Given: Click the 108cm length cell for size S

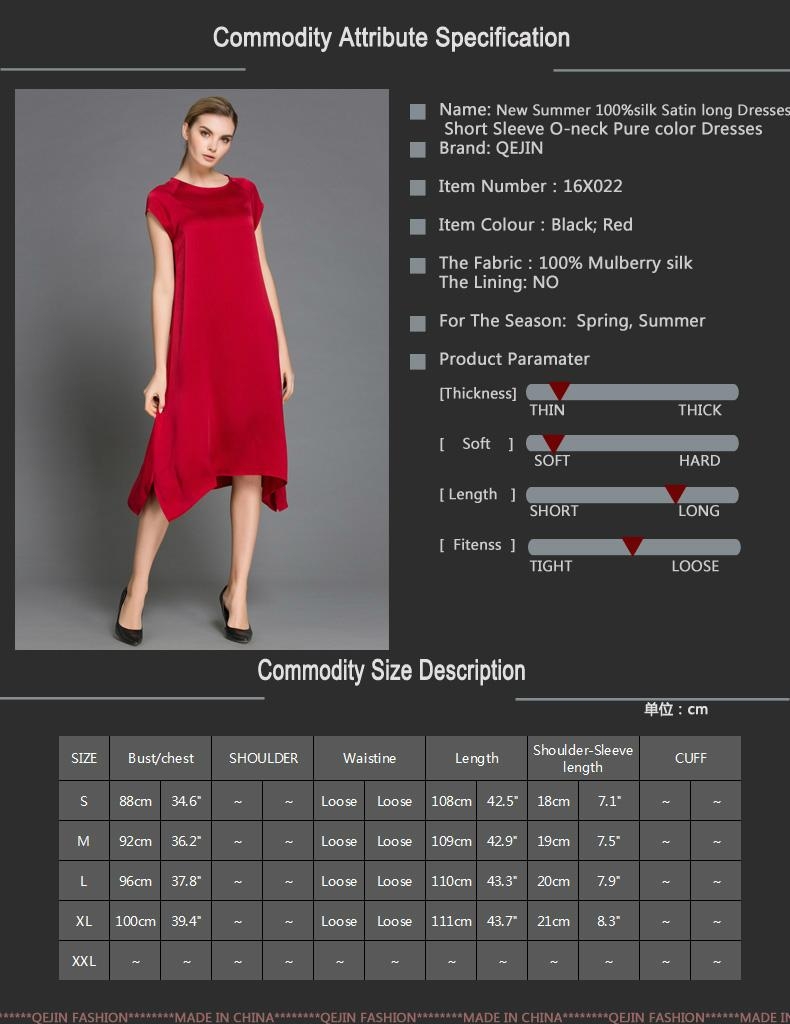Looking at the screenshot, I should (x=451, y=801).
